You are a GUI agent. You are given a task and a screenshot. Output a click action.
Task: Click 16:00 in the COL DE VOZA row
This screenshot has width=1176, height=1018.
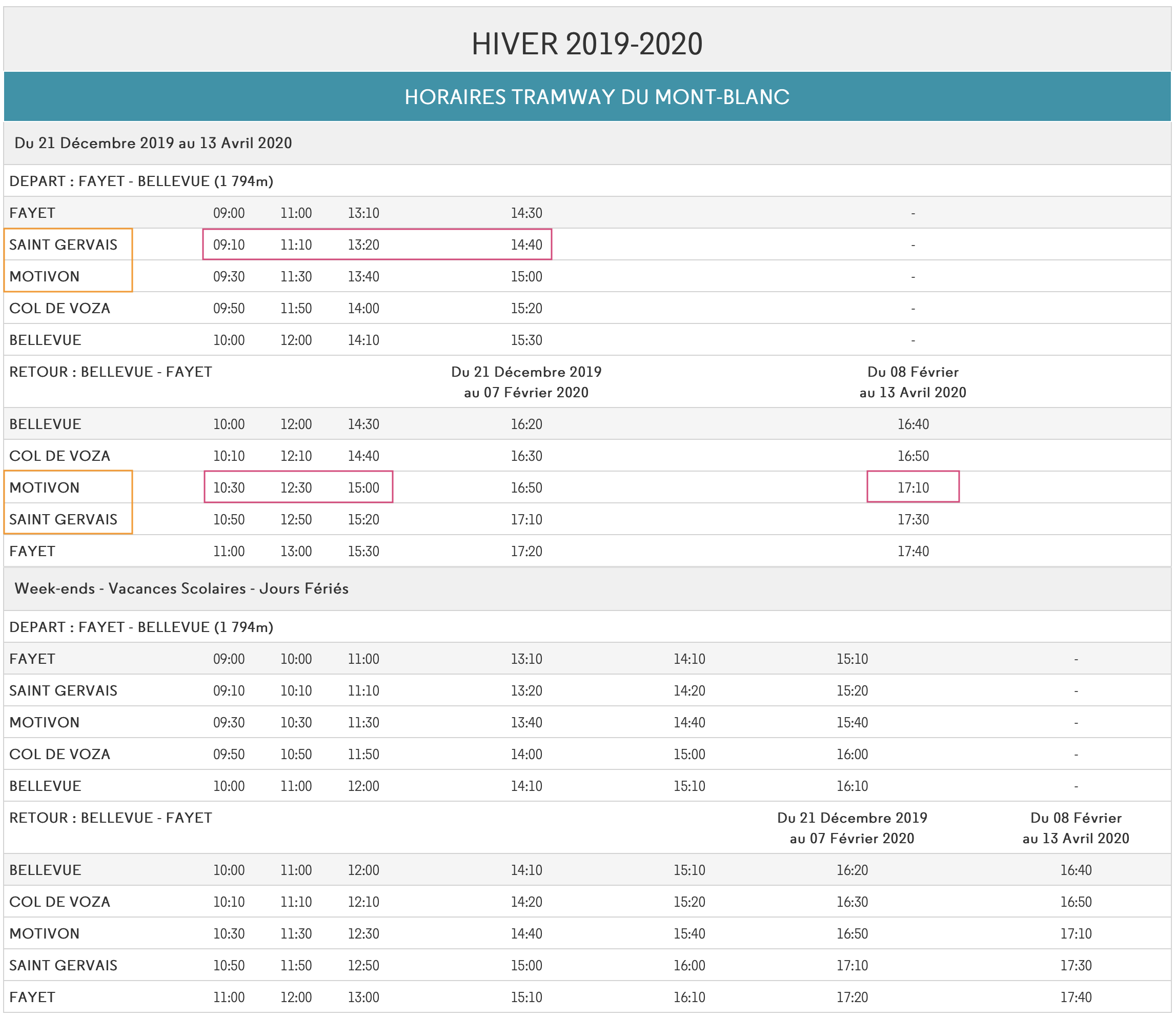(852, 754)
